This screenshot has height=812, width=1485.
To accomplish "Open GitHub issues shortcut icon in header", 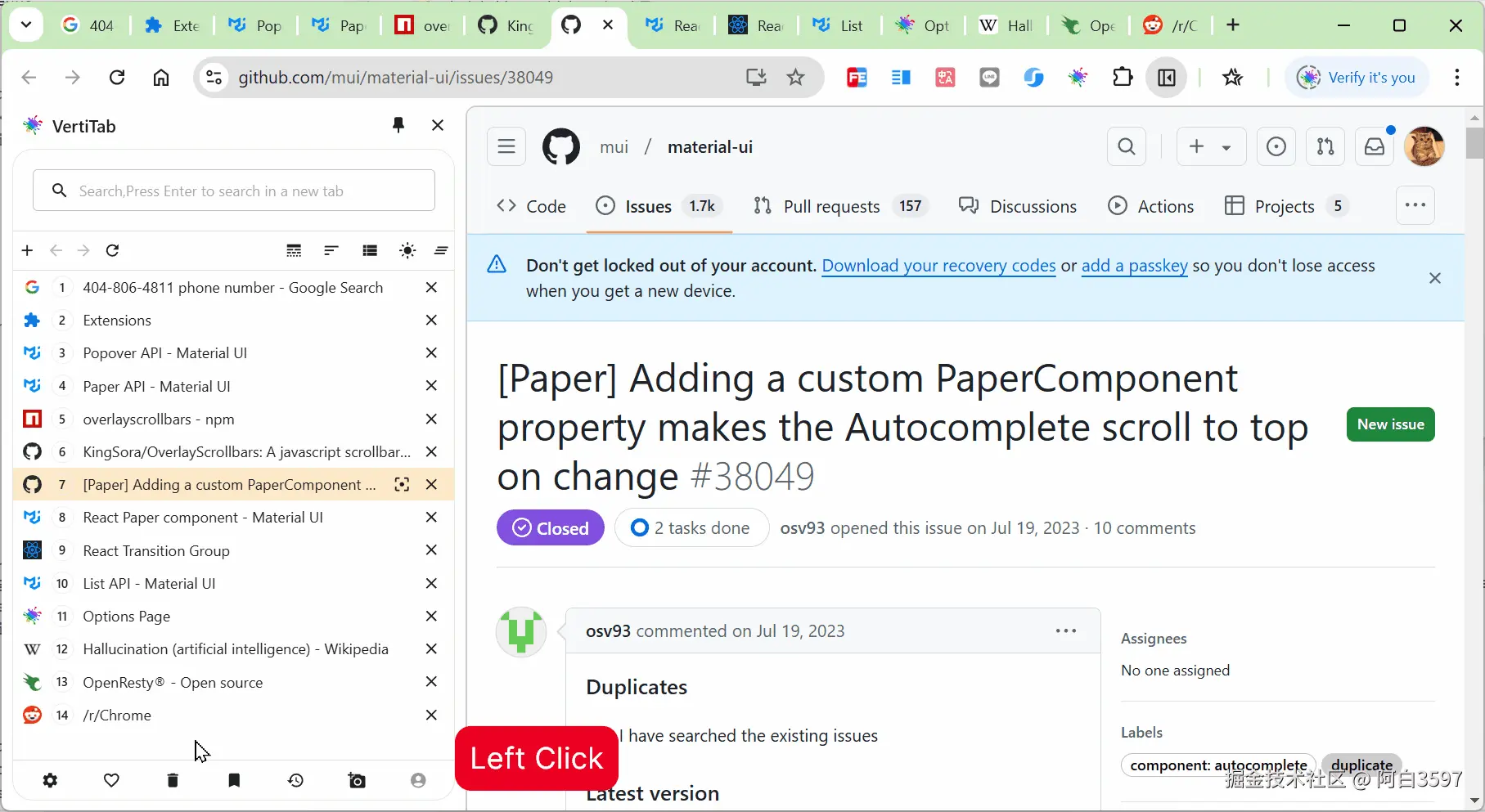I will tap(1276, 146).
